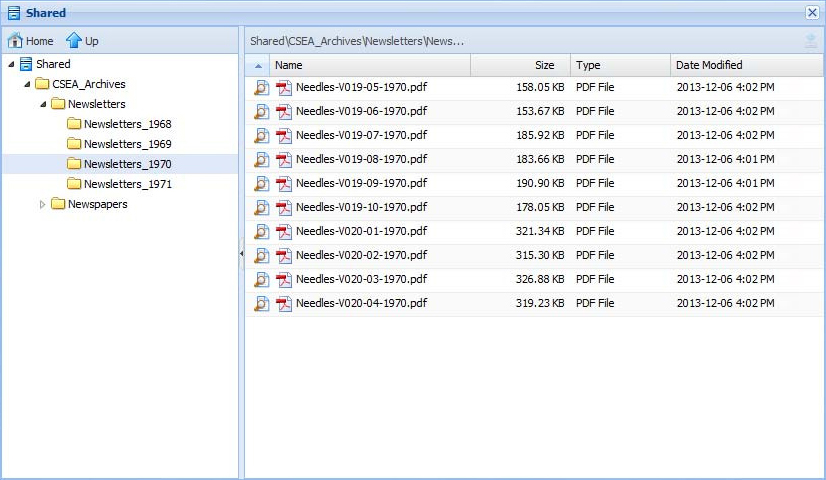Preview Needles-V020-03-1970.pdf with magnifier icon

pos(261,279)
